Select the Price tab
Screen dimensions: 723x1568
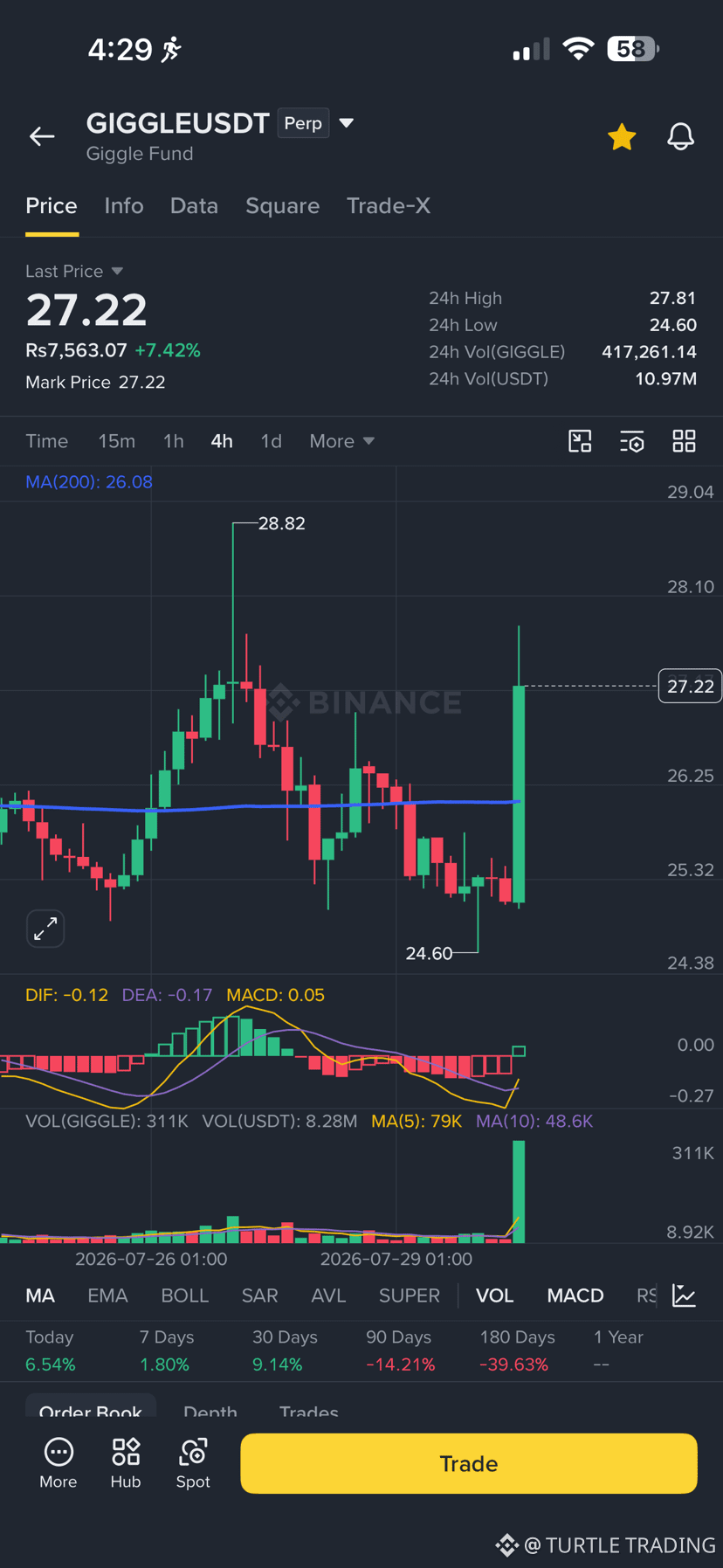tap(52, 205)
